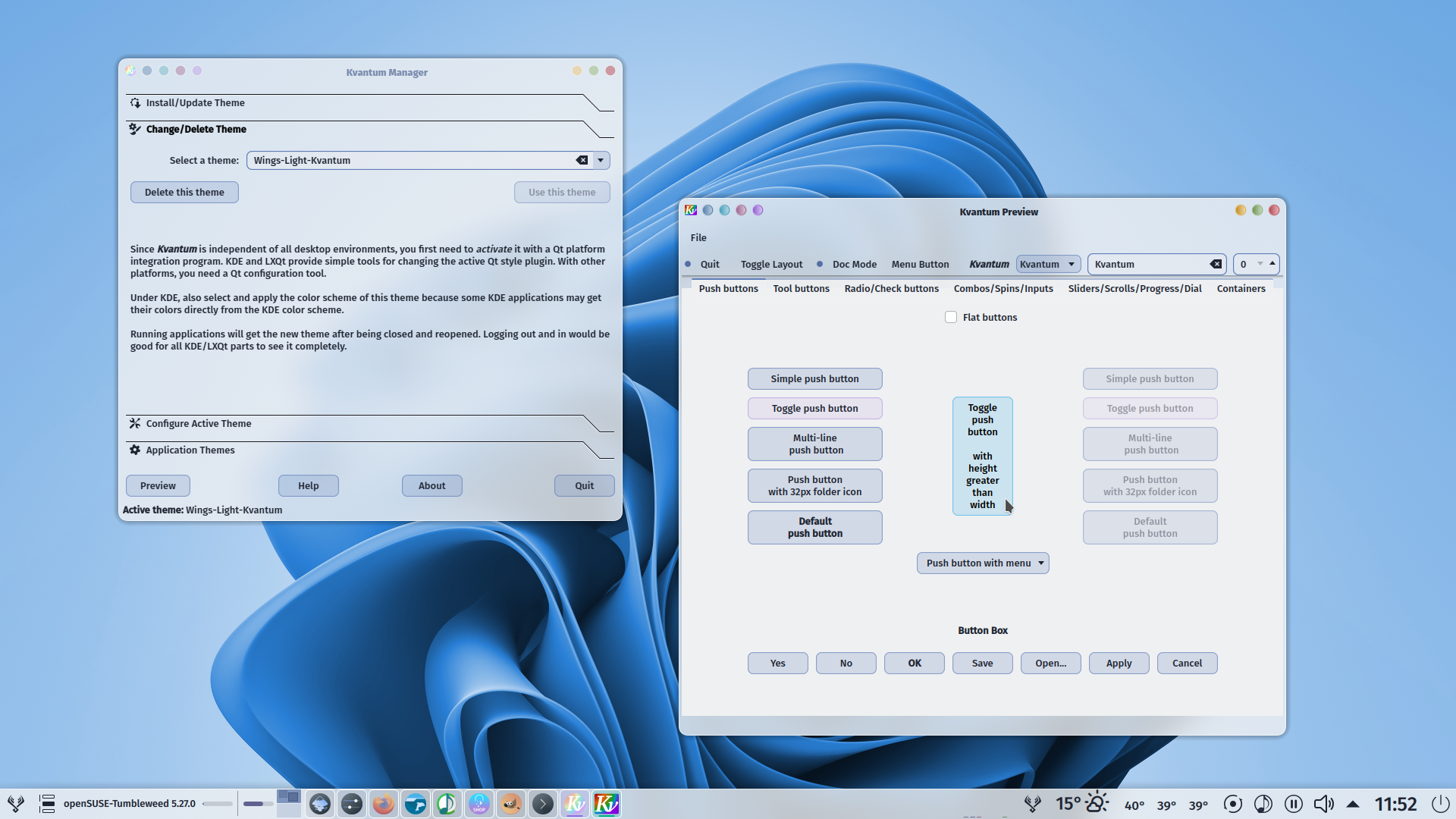Screen dimensions: 1456x819
Task: Switch to Kvantum Manager taskbar entry
Action: 575,803
